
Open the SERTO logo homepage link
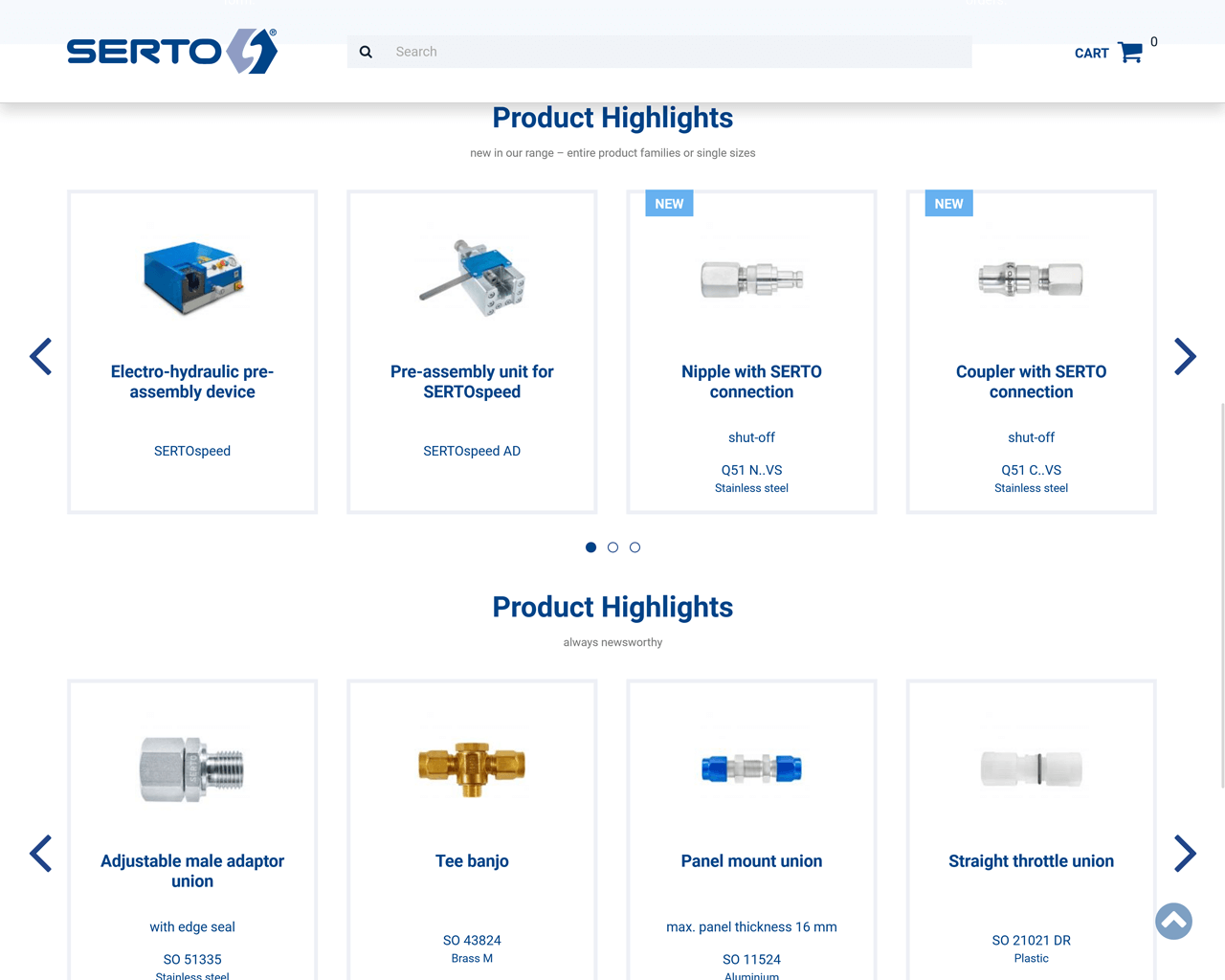[x=172, y=51]
